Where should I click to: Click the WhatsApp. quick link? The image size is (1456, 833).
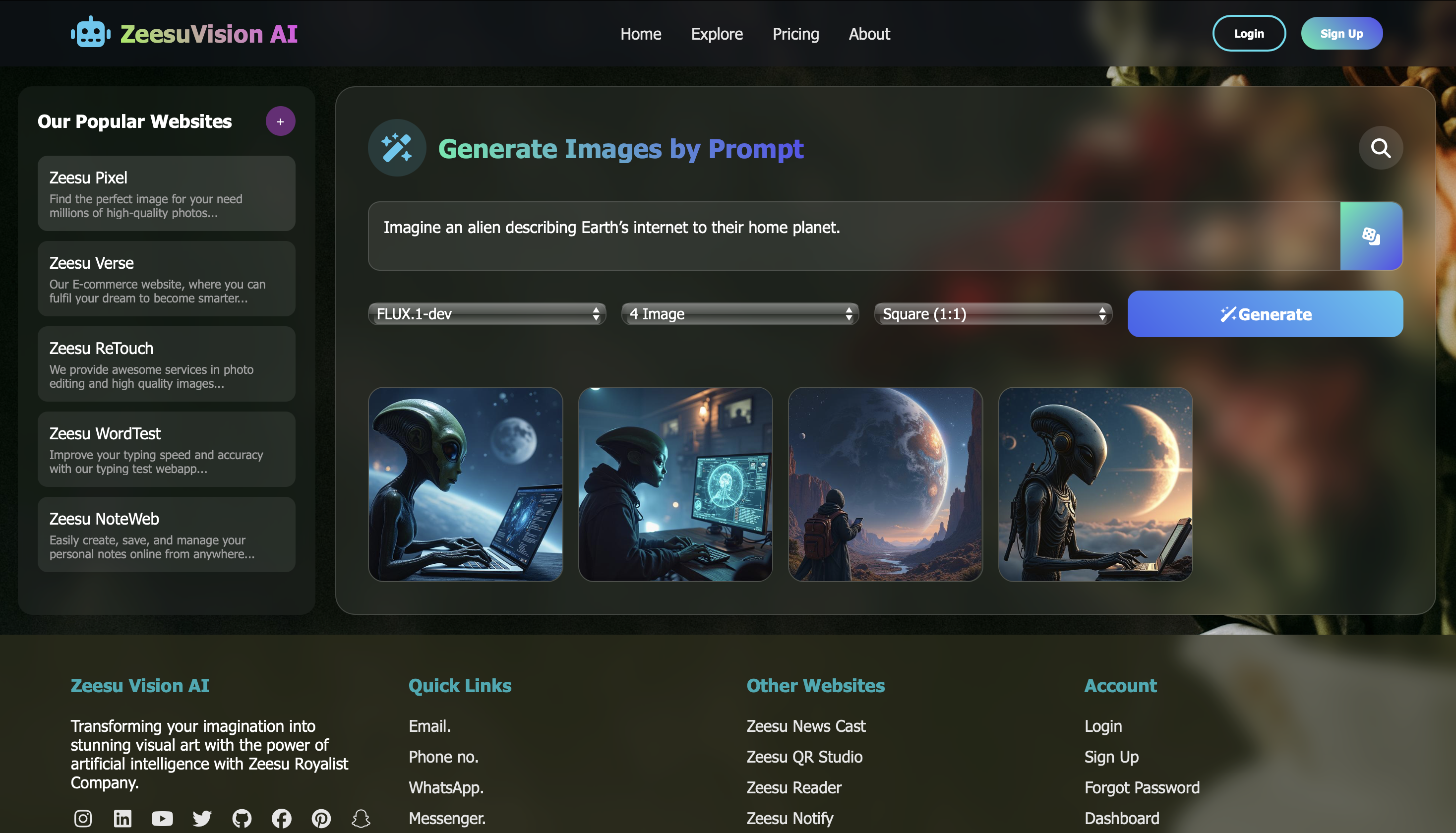coord(446,788)
